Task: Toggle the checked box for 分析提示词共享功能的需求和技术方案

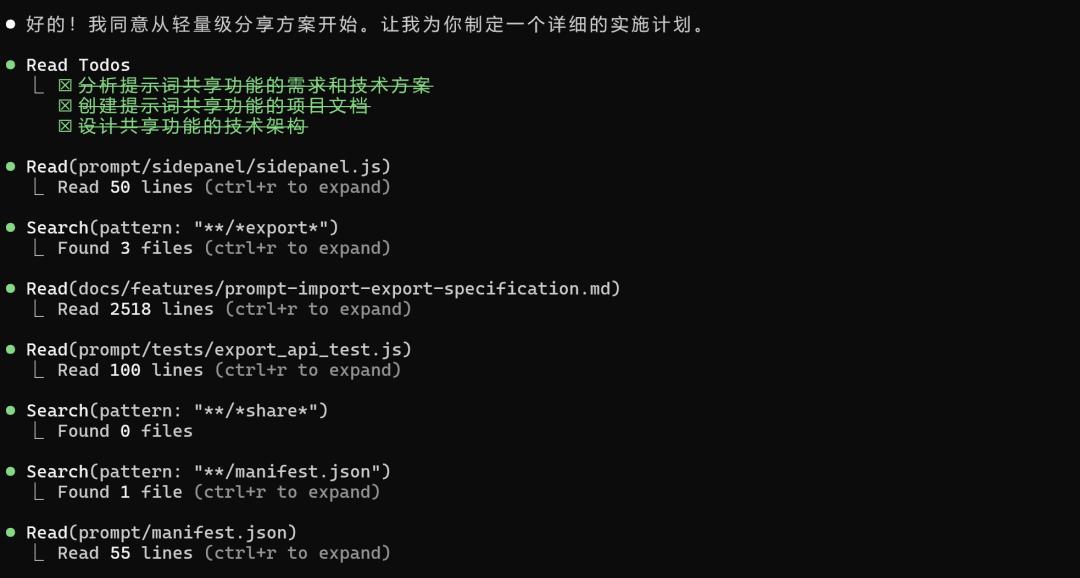Action: pos(65,86)
